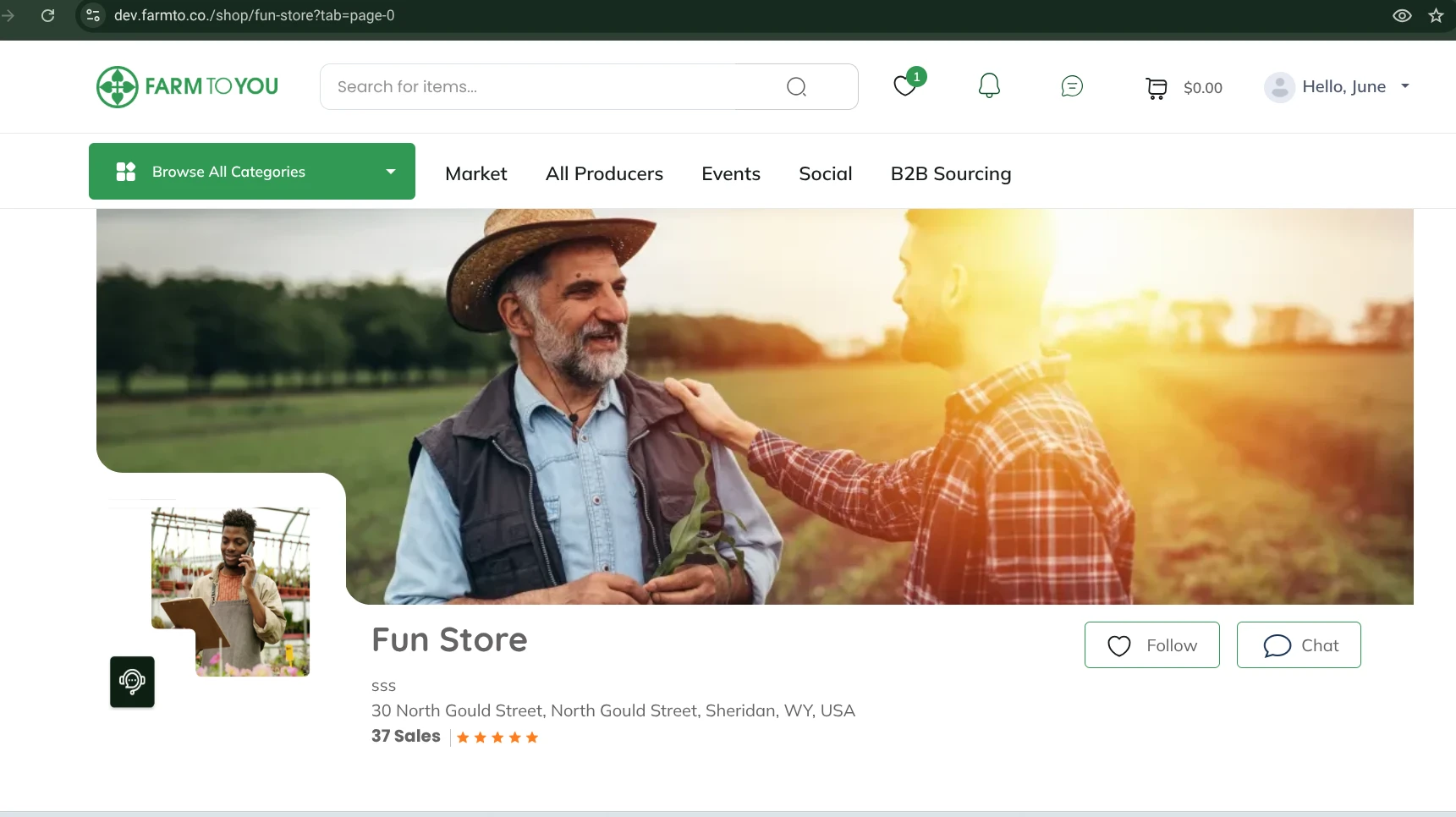Click the site information icon in address bar
The width and height of the screenshot is (1456, 817).
click(x=93, y=15)
